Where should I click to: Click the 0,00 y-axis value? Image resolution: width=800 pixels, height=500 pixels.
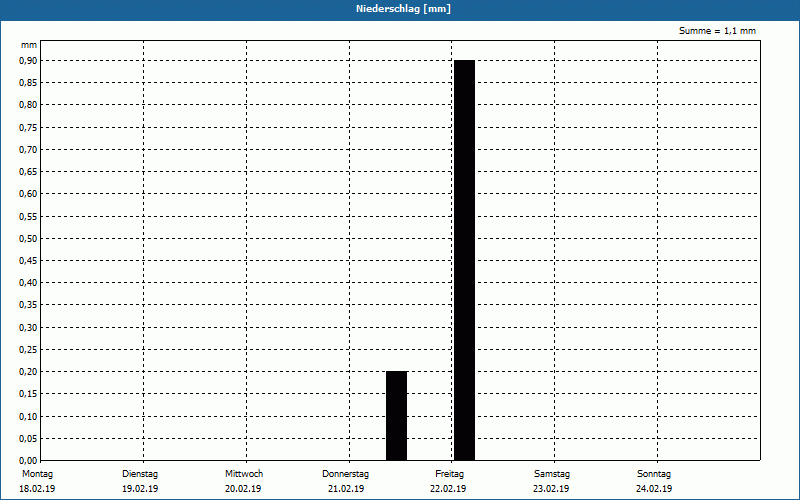28,461
